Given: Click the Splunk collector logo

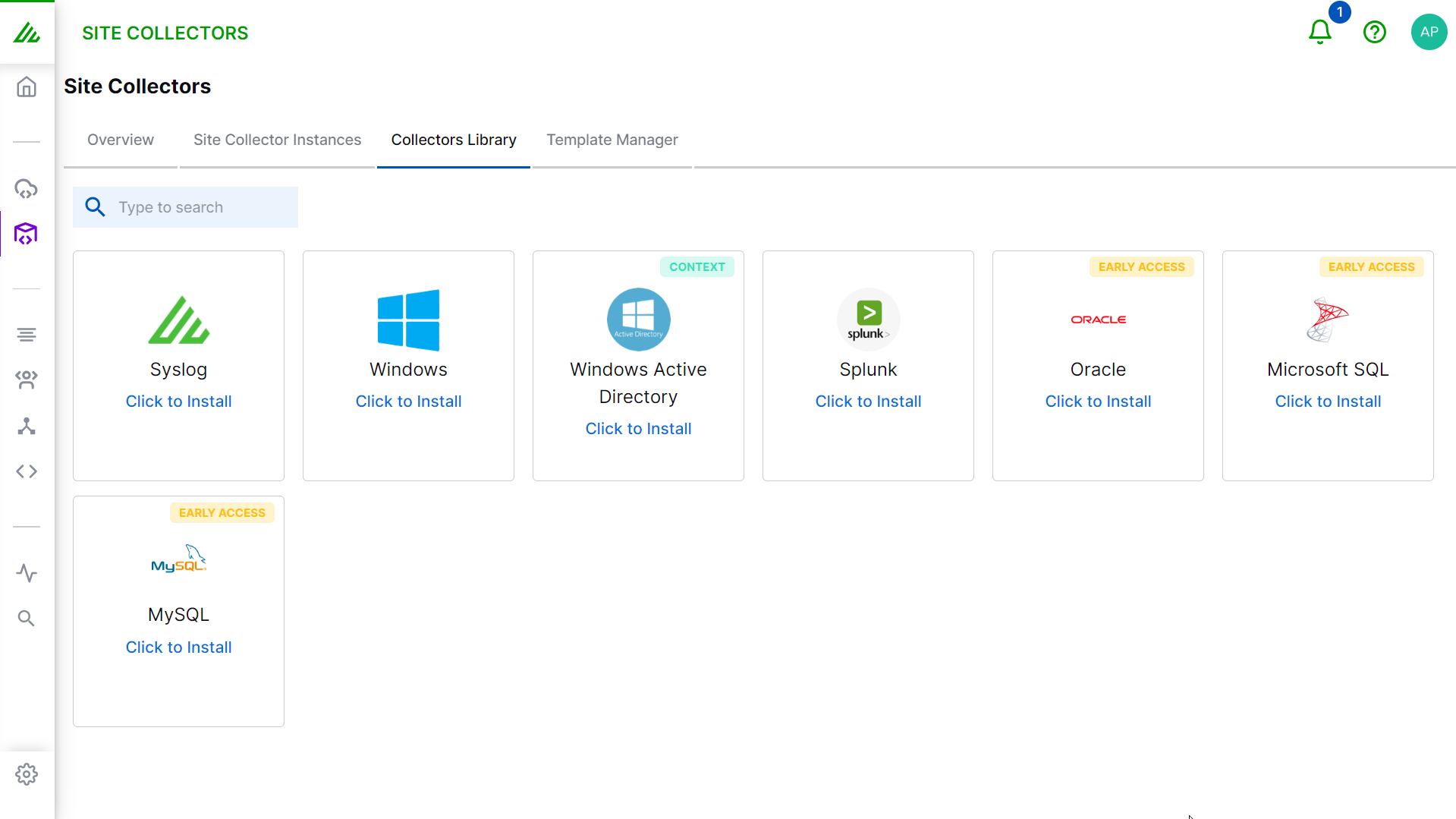Looking at the screenshot, I should coord(869,320).
